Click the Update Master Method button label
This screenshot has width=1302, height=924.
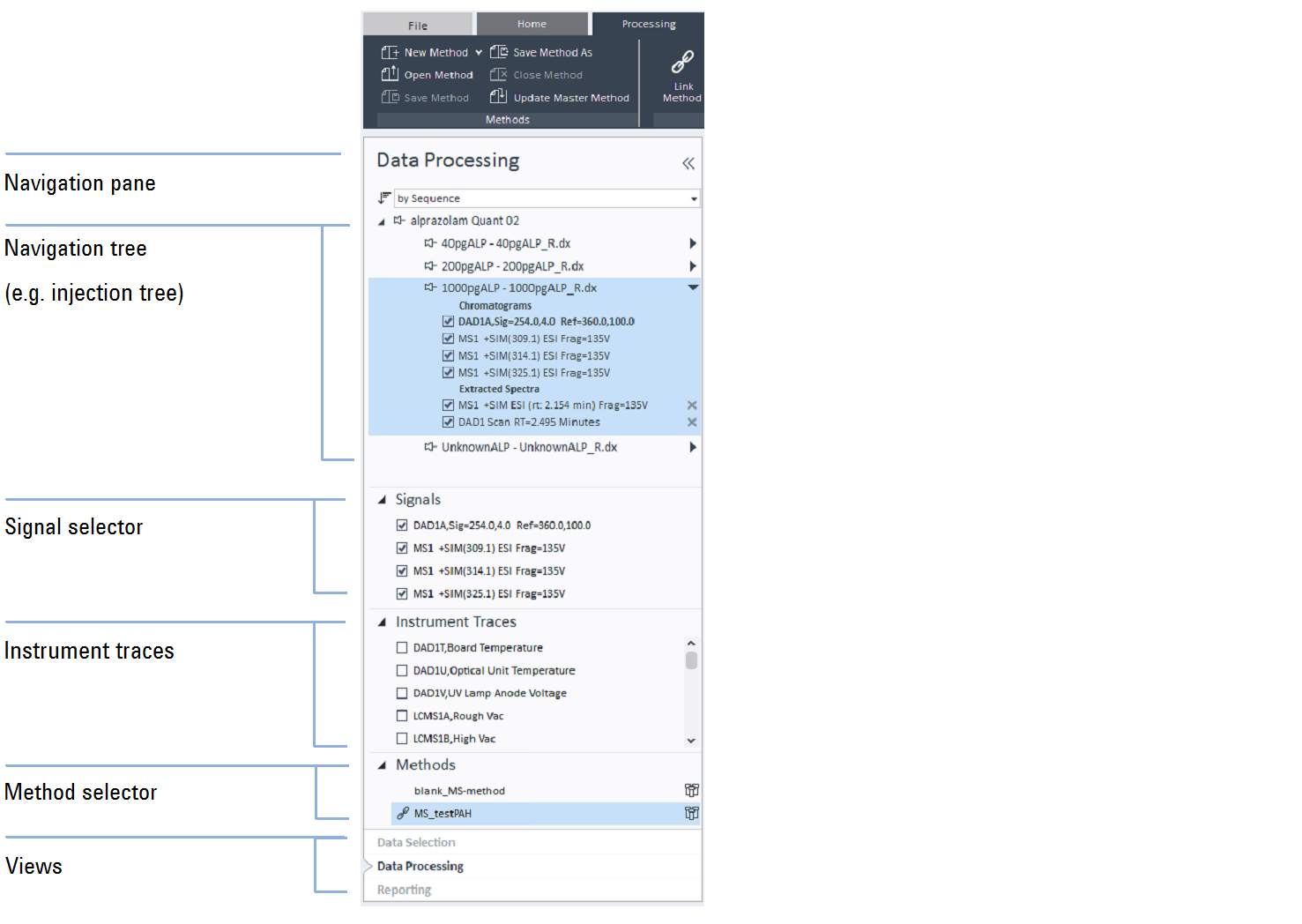coord(571,98)
